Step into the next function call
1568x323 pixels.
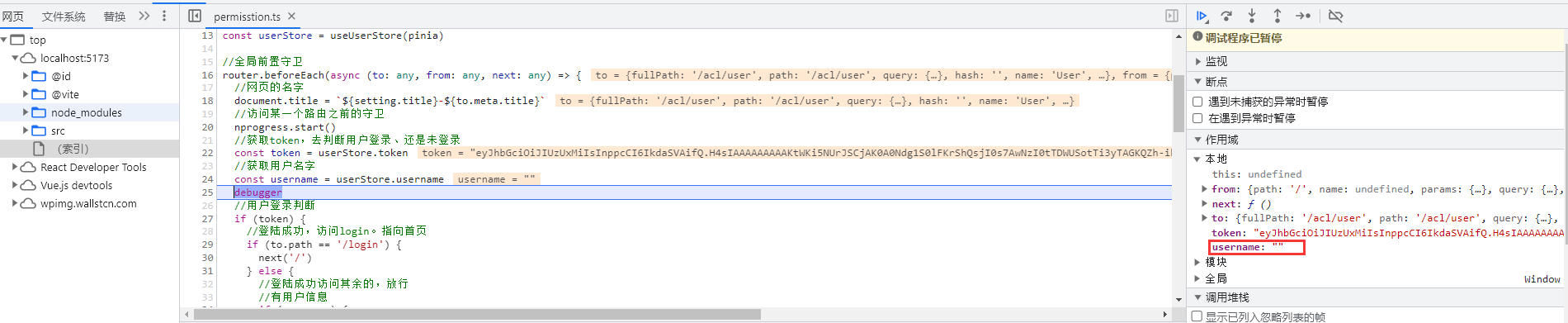tap(1252, 16)
